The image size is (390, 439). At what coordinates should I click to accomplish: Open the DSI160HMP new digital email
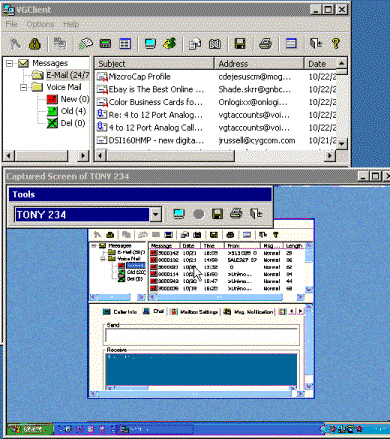tap(156, 140)
